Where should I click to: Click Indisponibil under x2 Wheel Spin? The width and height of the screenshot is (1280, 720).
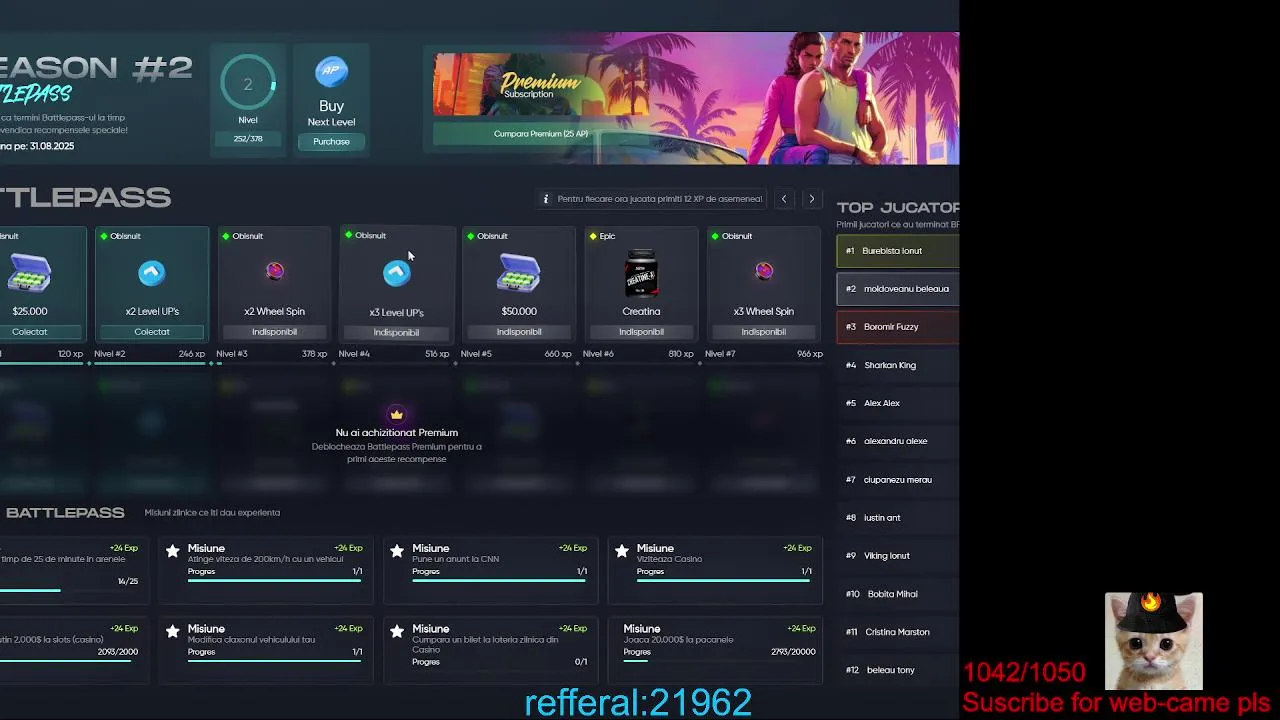[x=274, y=332]
